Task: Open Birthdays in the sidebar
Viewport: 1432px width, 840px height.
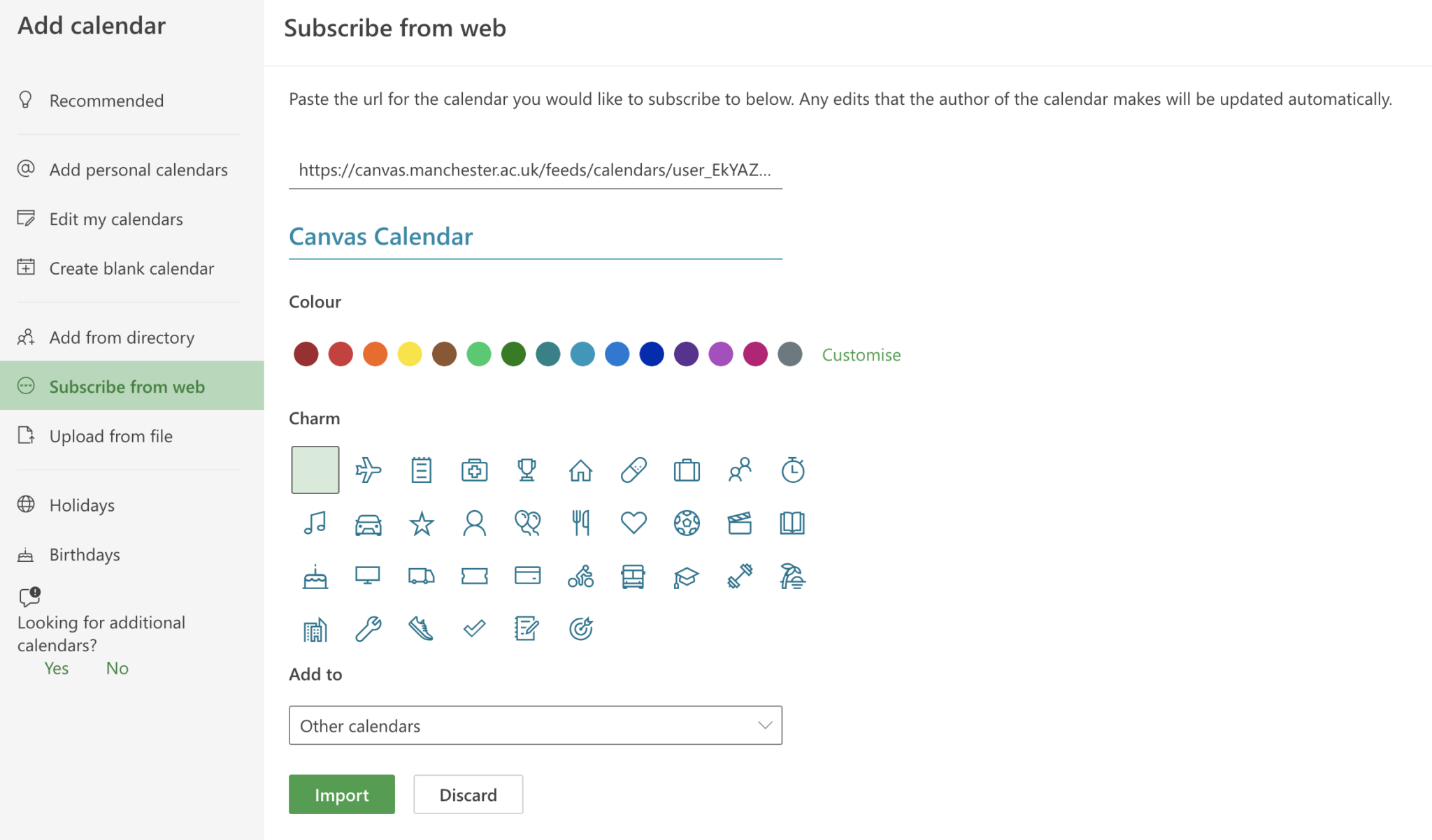Action: [x=85, y=554]
